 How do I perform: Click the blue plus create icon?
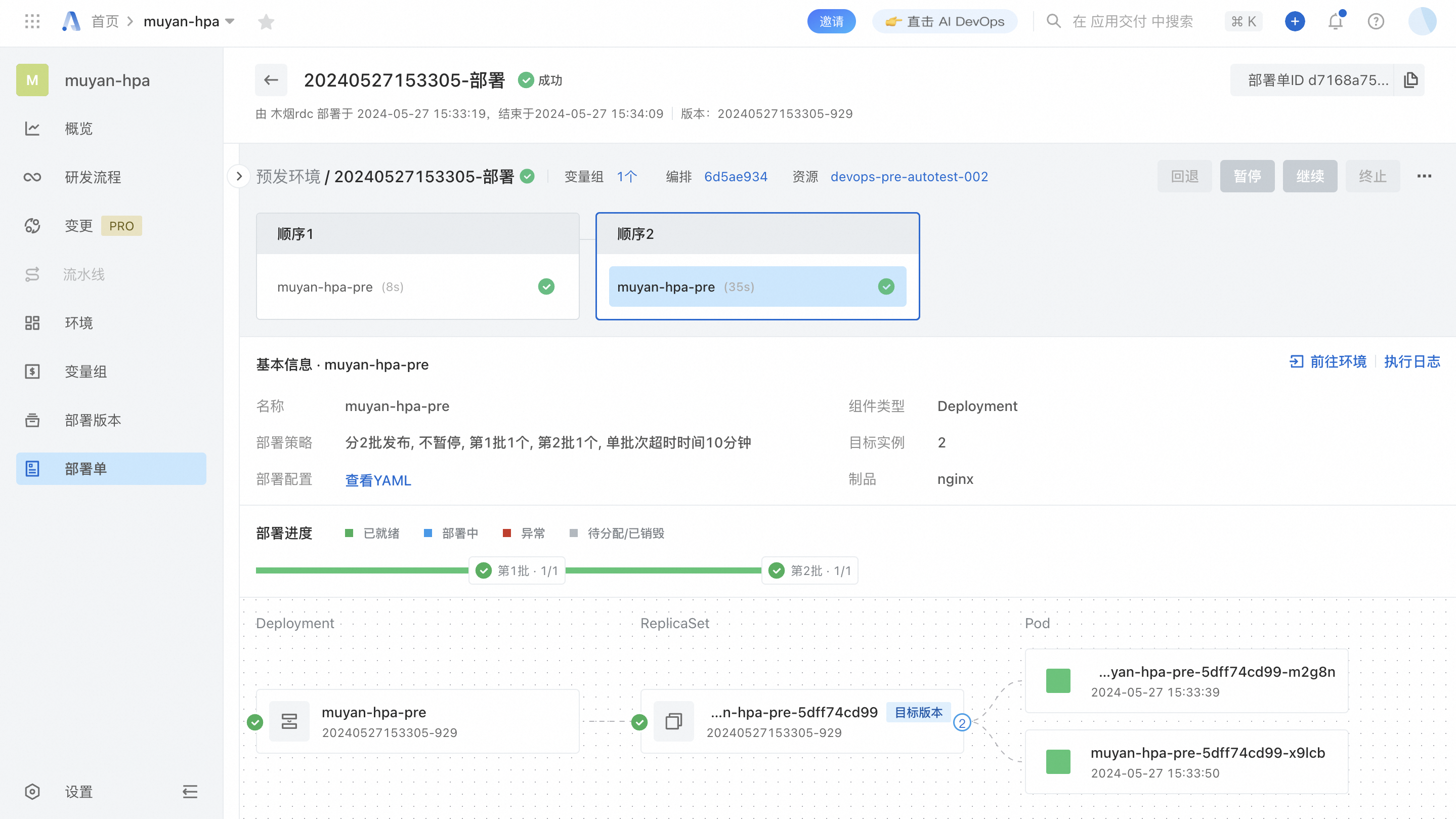1294,21
